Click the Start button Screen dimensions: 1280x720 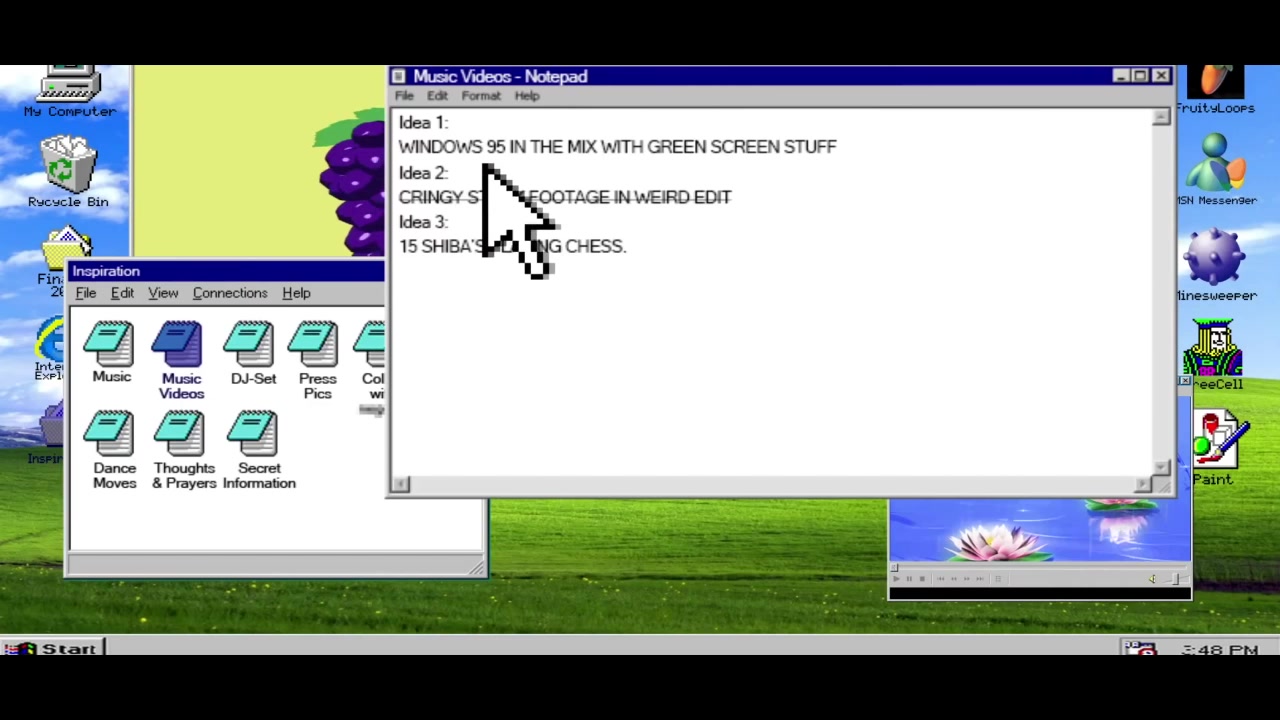pyautogui.click(x=54, y=649)
